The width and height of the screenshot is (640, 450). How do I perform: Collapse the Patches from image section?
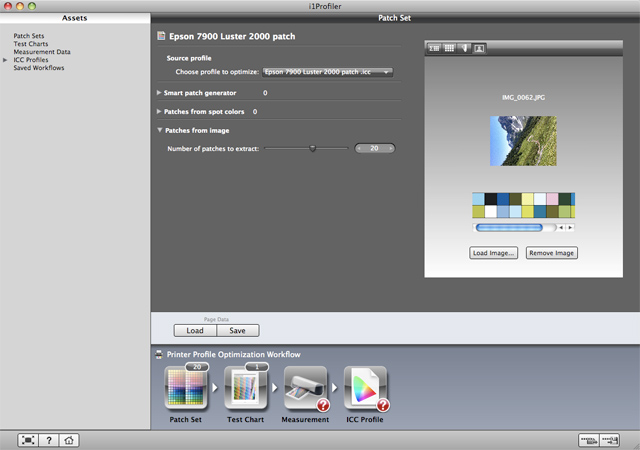click(160, 130)
